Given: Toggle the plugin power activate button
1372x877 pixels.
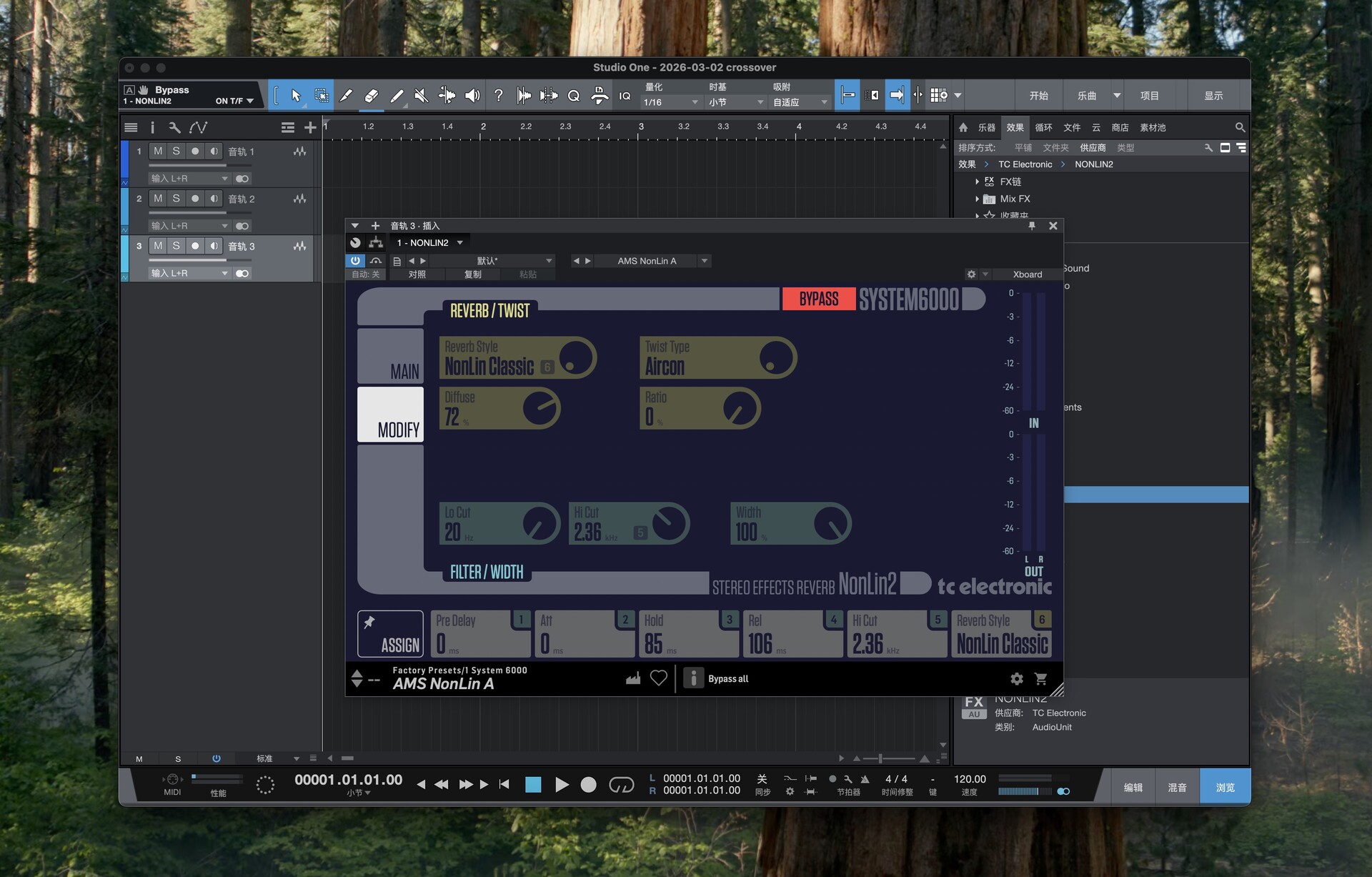Looking at the screenshot, I should [x=355, y=261].
